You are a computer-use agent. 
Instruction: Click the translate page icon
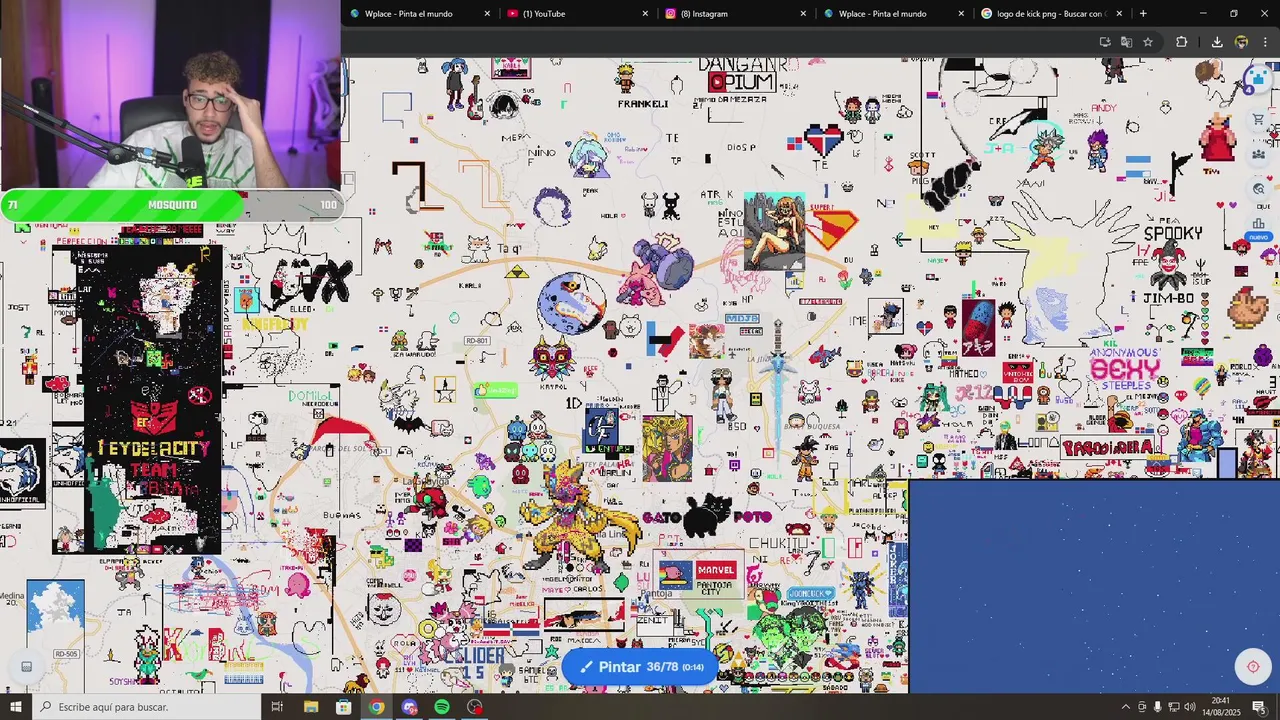point(1126,42)
